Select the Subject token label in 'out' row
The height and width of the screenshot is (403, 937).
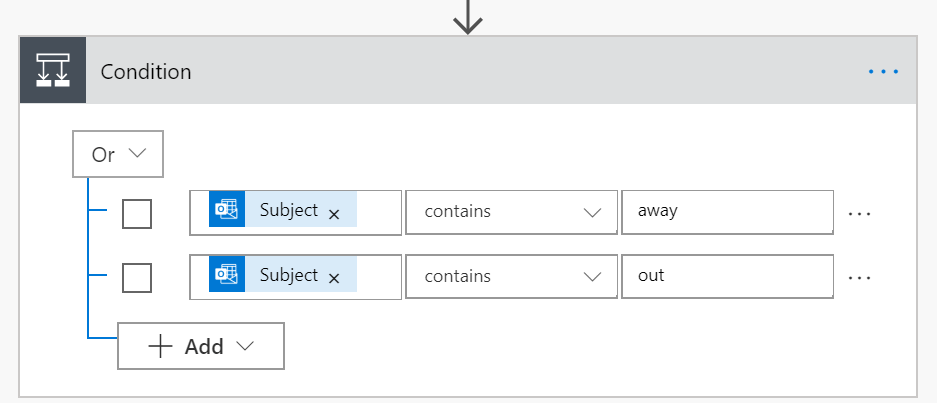[288, 275]
